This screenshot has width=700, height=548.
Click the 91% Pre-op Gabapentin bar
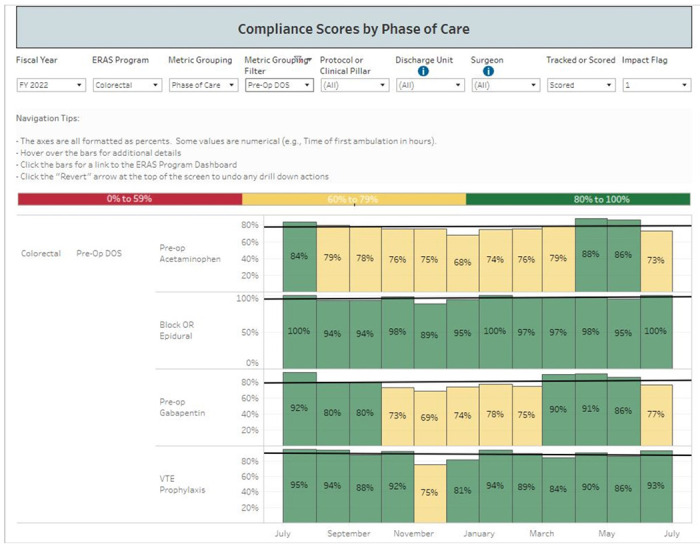click(590, 408)
